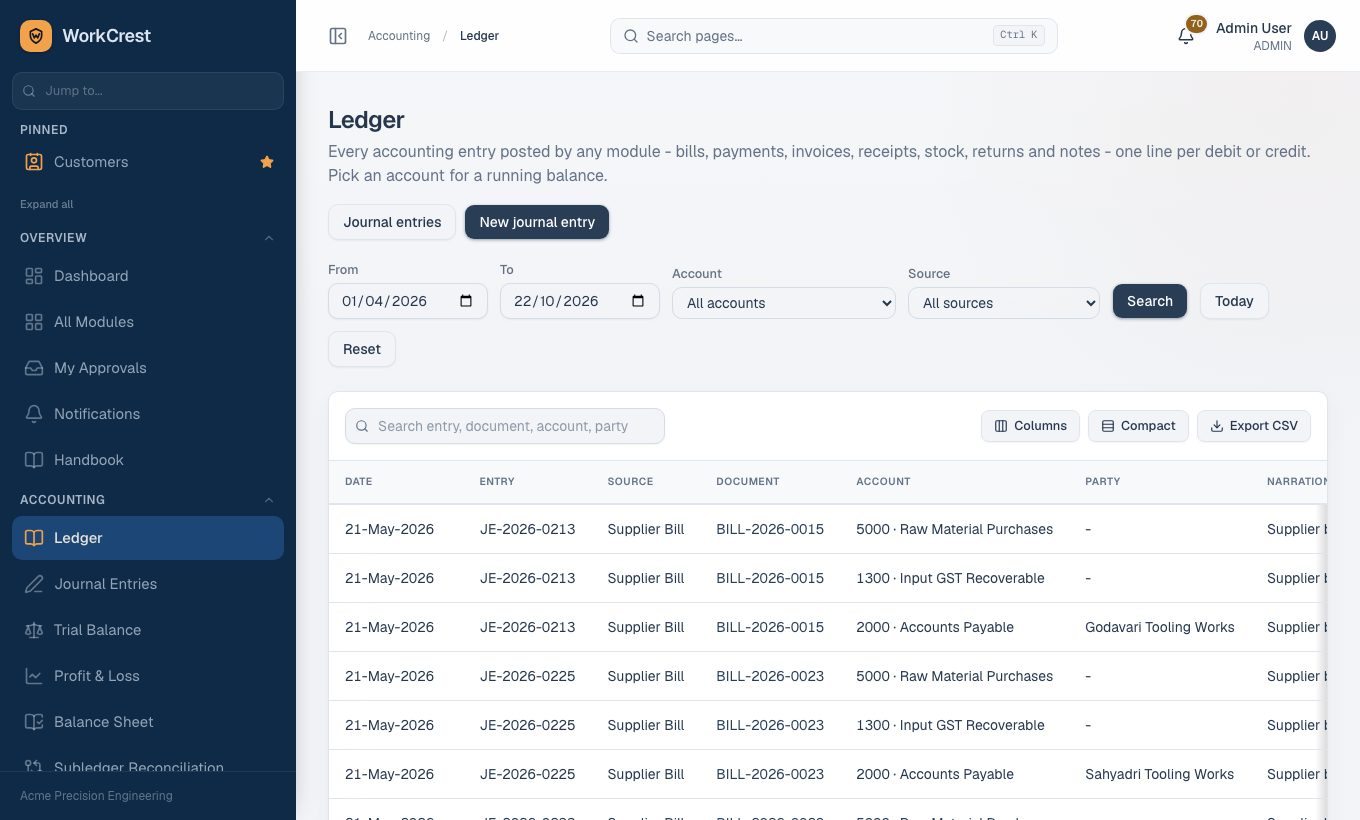Reset the ledger filters
Screen dimensions: 1360x820
(x=362, y=349)
